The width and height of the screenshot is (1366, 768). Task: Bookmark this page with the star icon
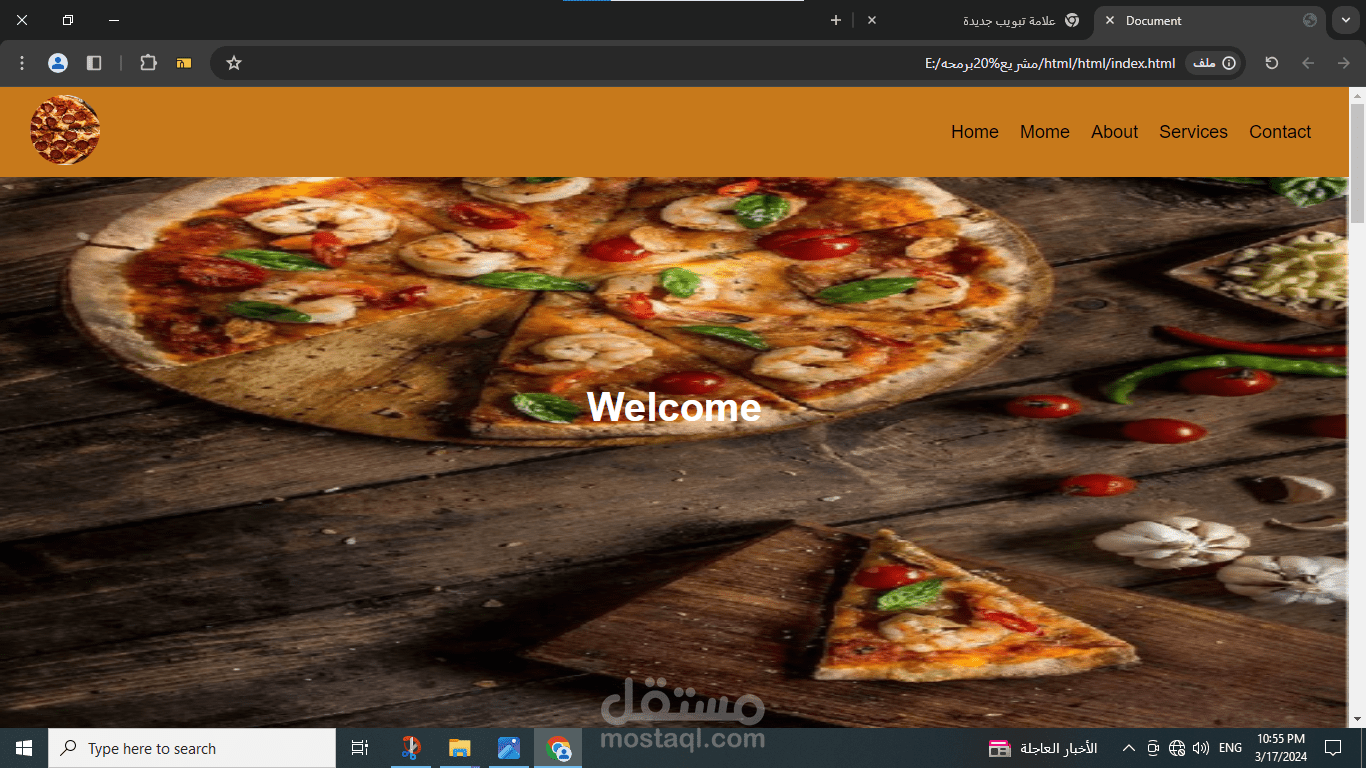point(234,63)
